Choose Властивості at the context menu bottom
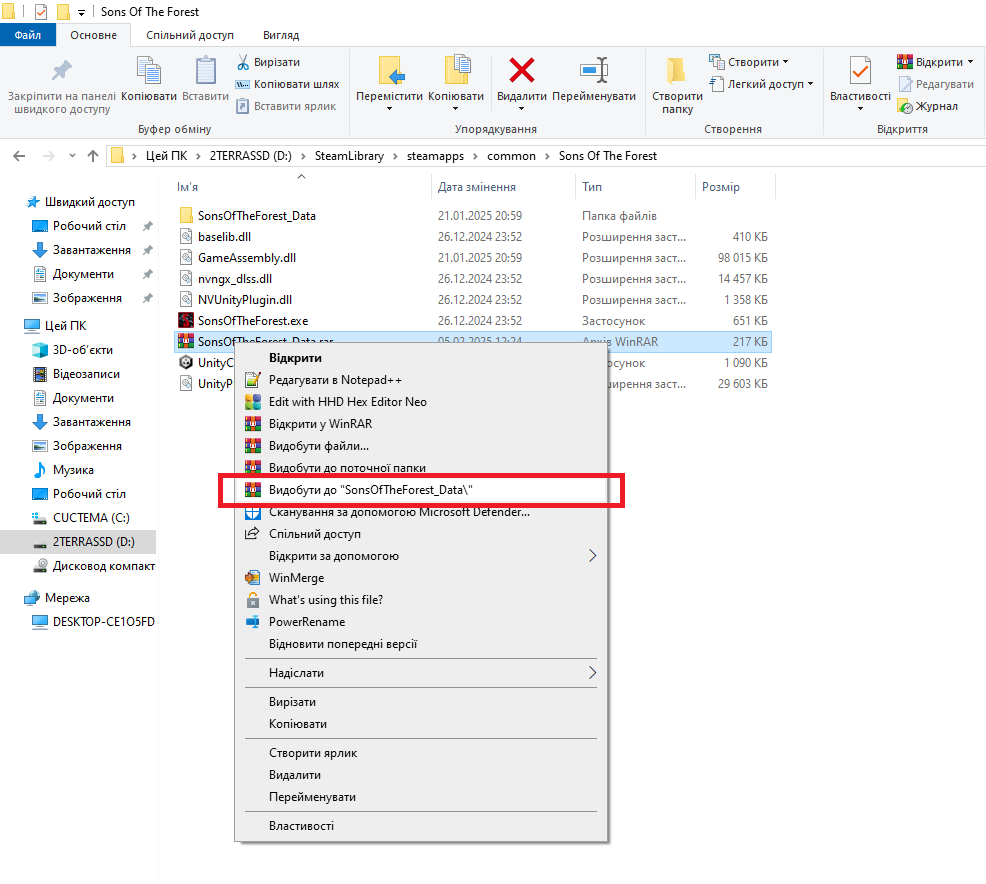Image resolution: width=986 pixels, height=884 pixels. click(421, 826)
